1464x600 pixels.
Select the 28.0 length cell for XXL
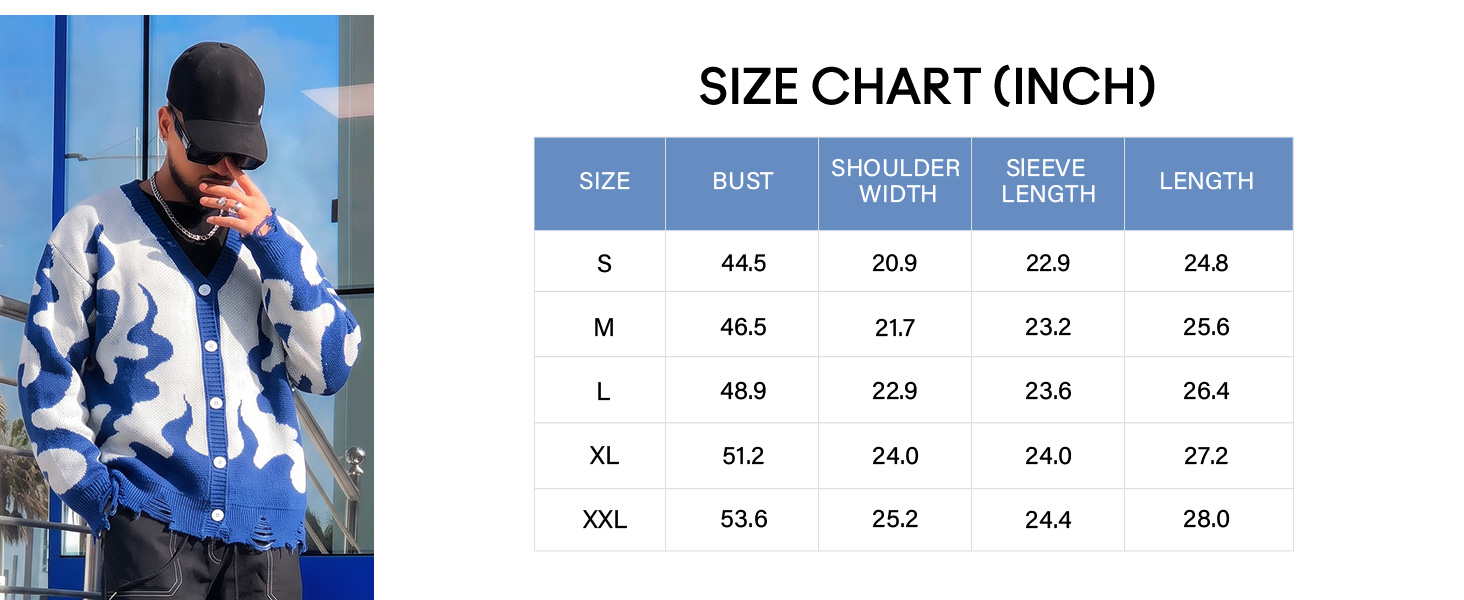pos(1207,520)
